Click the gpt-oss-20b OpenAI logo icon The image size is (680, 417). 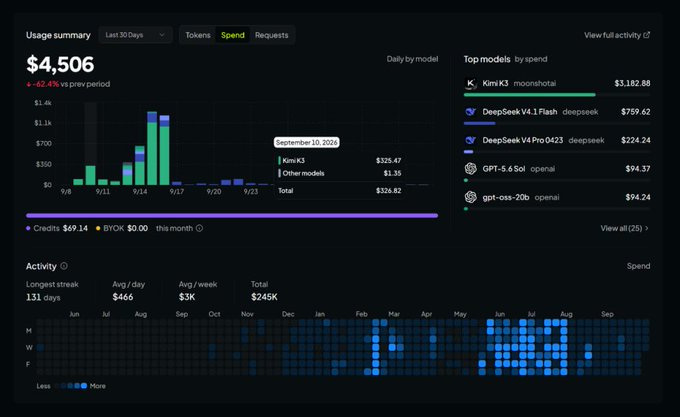coord(471,197)
